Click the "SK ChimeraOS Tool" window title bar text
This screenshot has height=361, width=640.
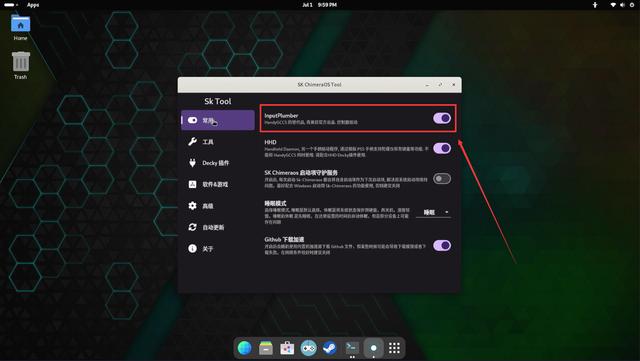pos(319,85)
